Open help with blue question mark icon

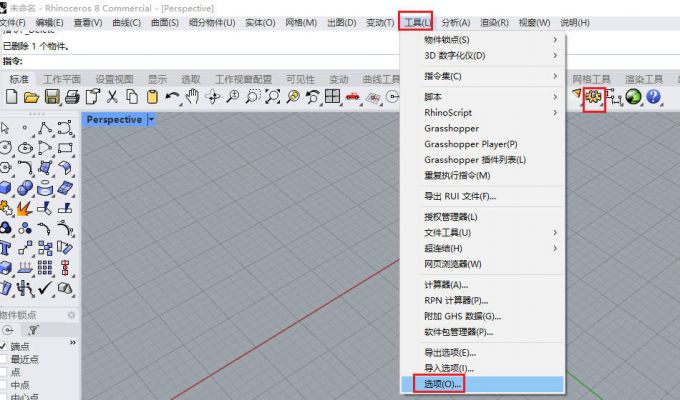coord(653,96)
